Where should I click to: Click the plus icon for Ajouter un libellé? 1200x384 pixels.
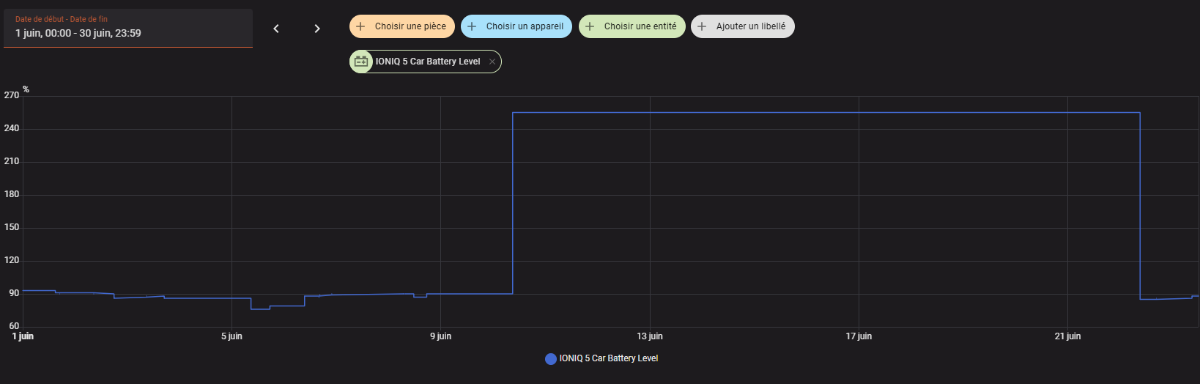point(703,26)
